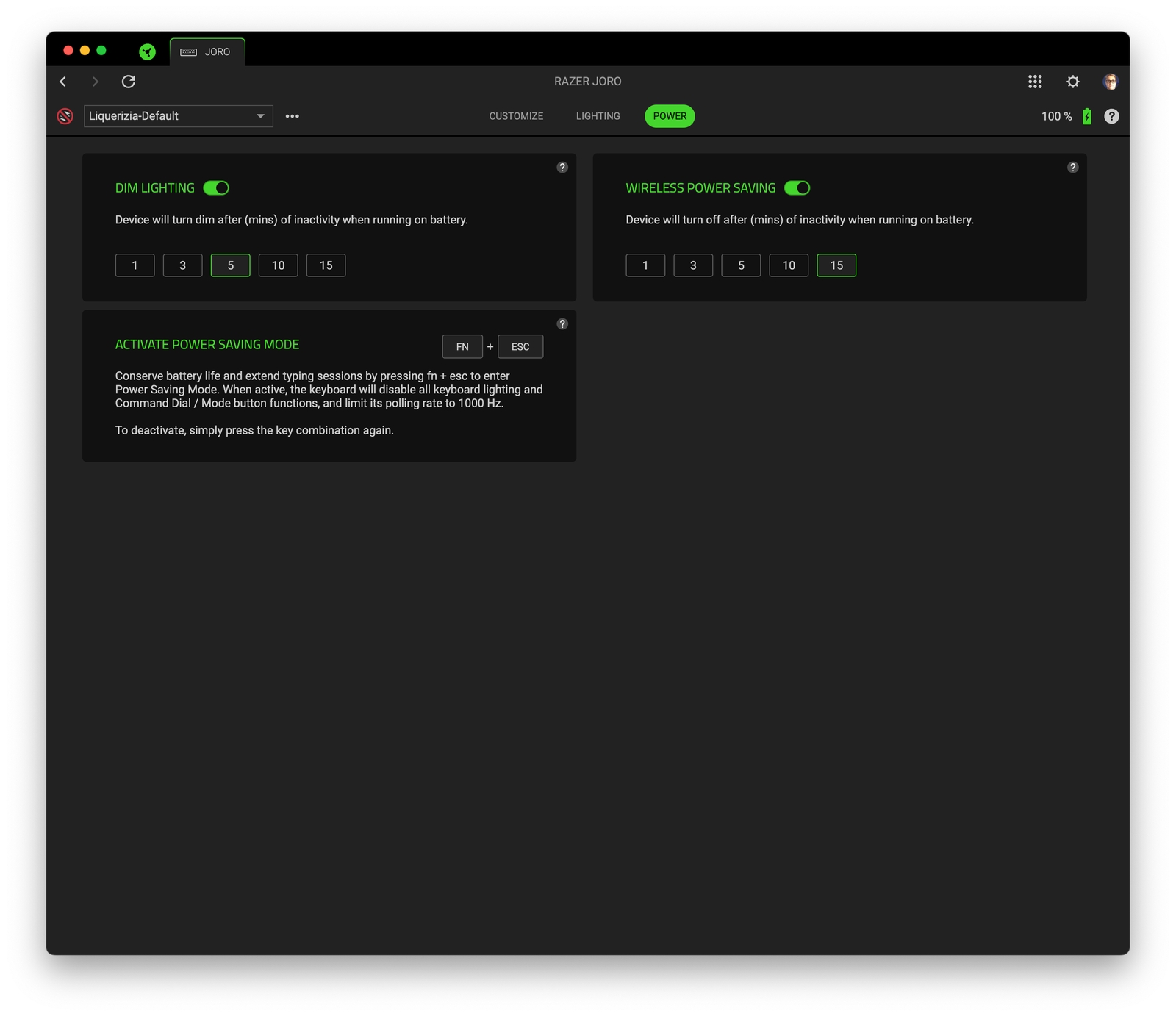Screen dimensions: 1176x1016
Task: Switch to the LIGHTING tab
Action: [x=598, y=116]
